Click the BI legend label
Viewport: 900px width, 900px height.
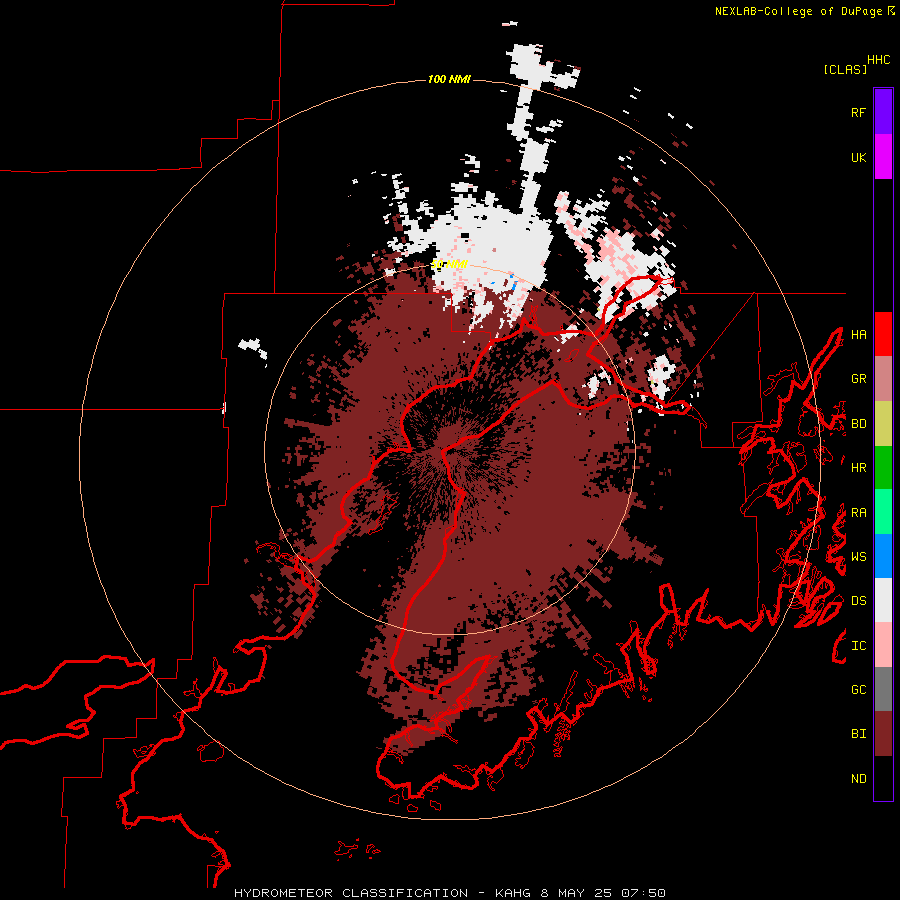tap(858, 734)
